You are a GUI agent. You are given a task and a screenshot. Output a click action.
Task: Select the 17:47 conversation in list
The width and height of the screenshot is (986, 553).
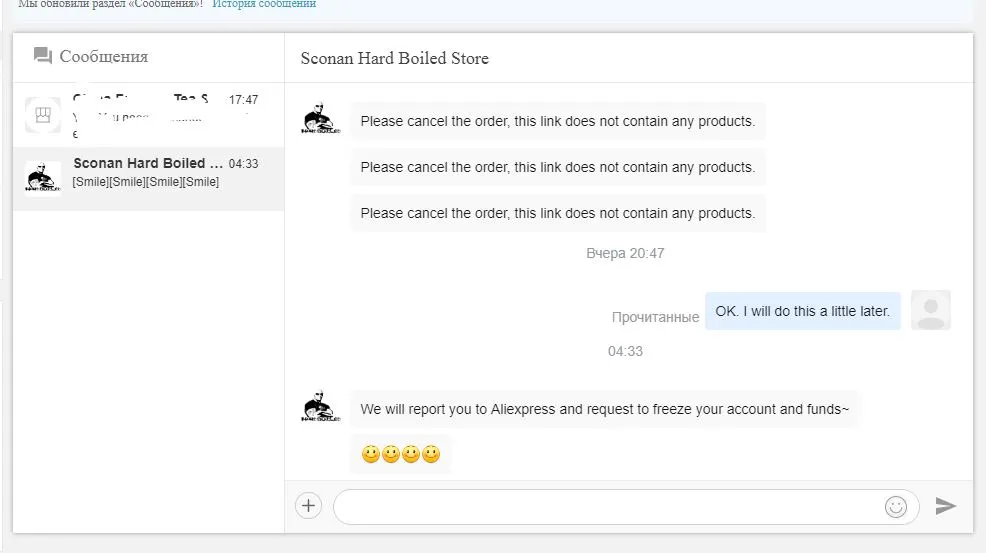(x=148, y=115)
